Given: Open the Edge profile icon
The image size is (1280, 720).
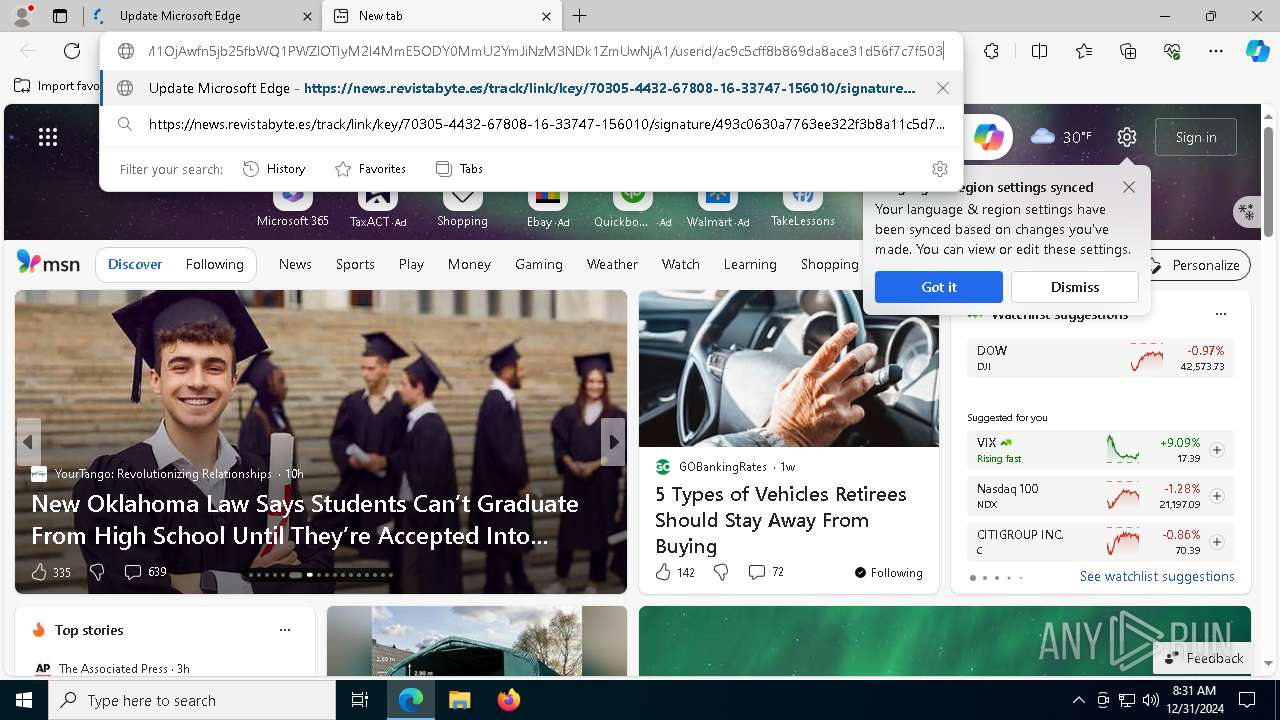Looking at the screenshot, I should click(x=22, y=16).
